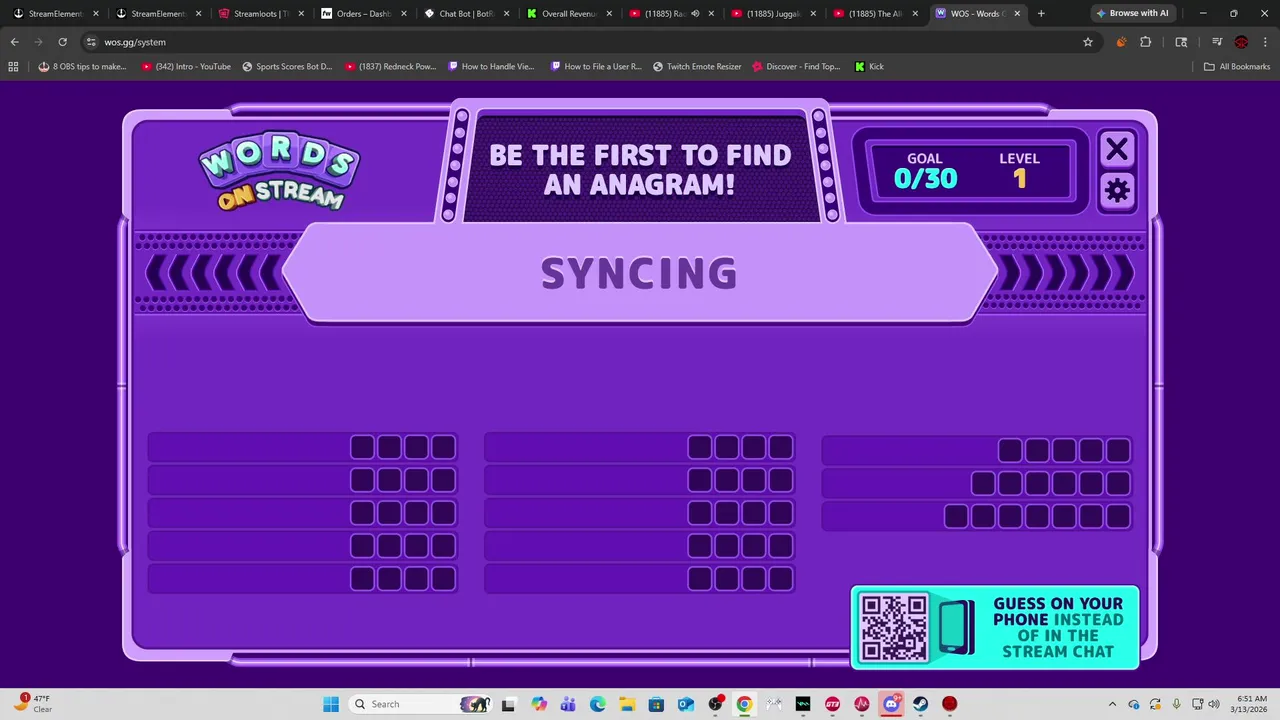1280x720 pixels.
Task: Switch to the Streamloots tab
Action: [x=260, y=14]
